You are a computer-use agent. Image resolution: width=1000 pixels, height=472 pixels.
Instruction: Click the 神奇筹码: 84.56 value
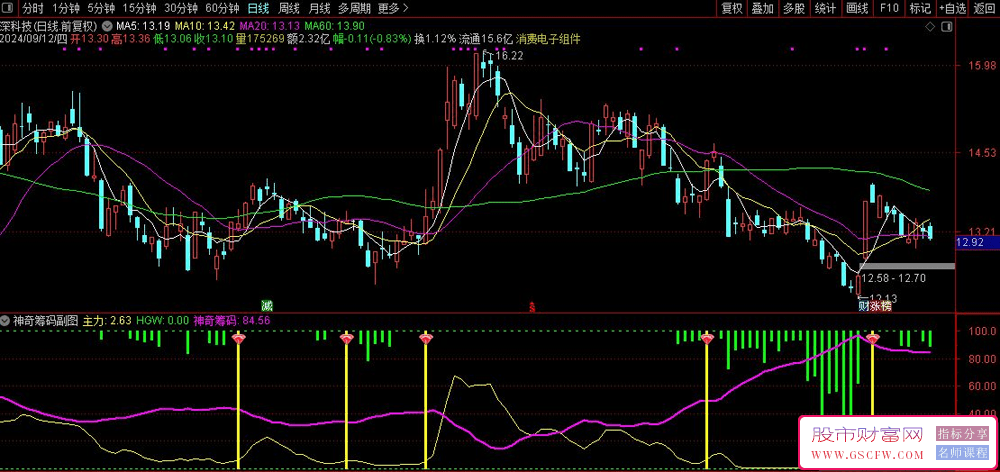[x=232, y=321]
